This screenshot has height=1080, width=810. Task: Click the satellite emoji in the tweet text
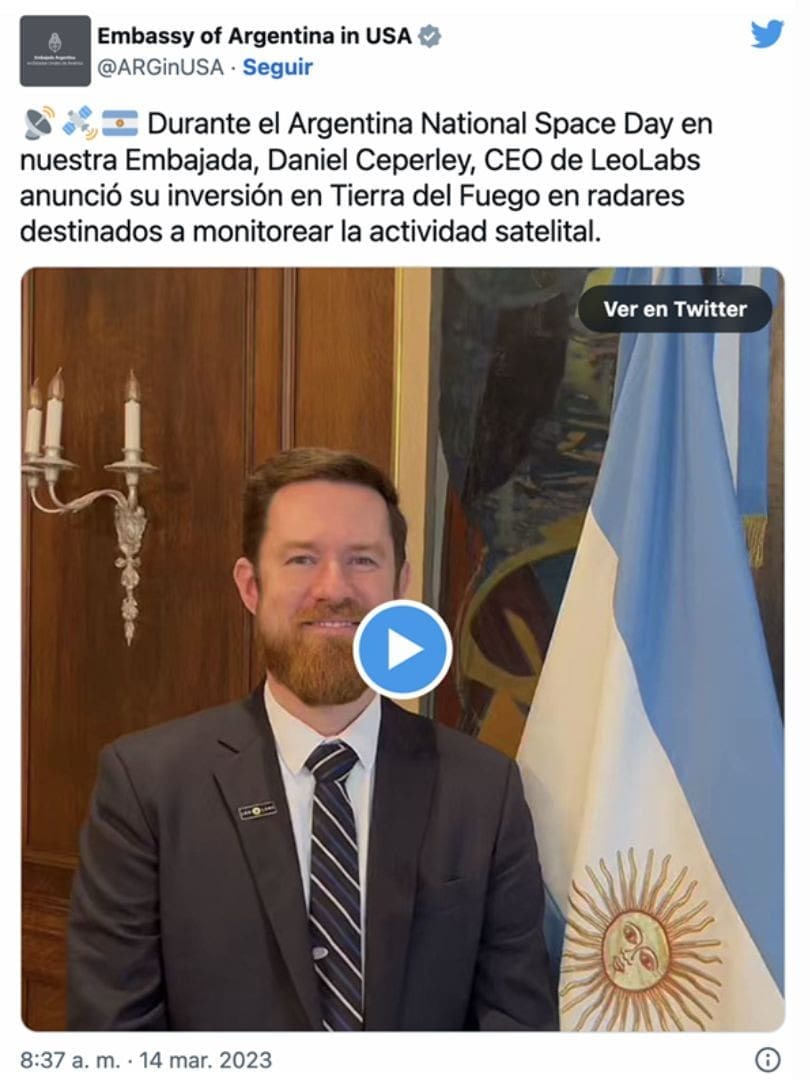[80, 123]
